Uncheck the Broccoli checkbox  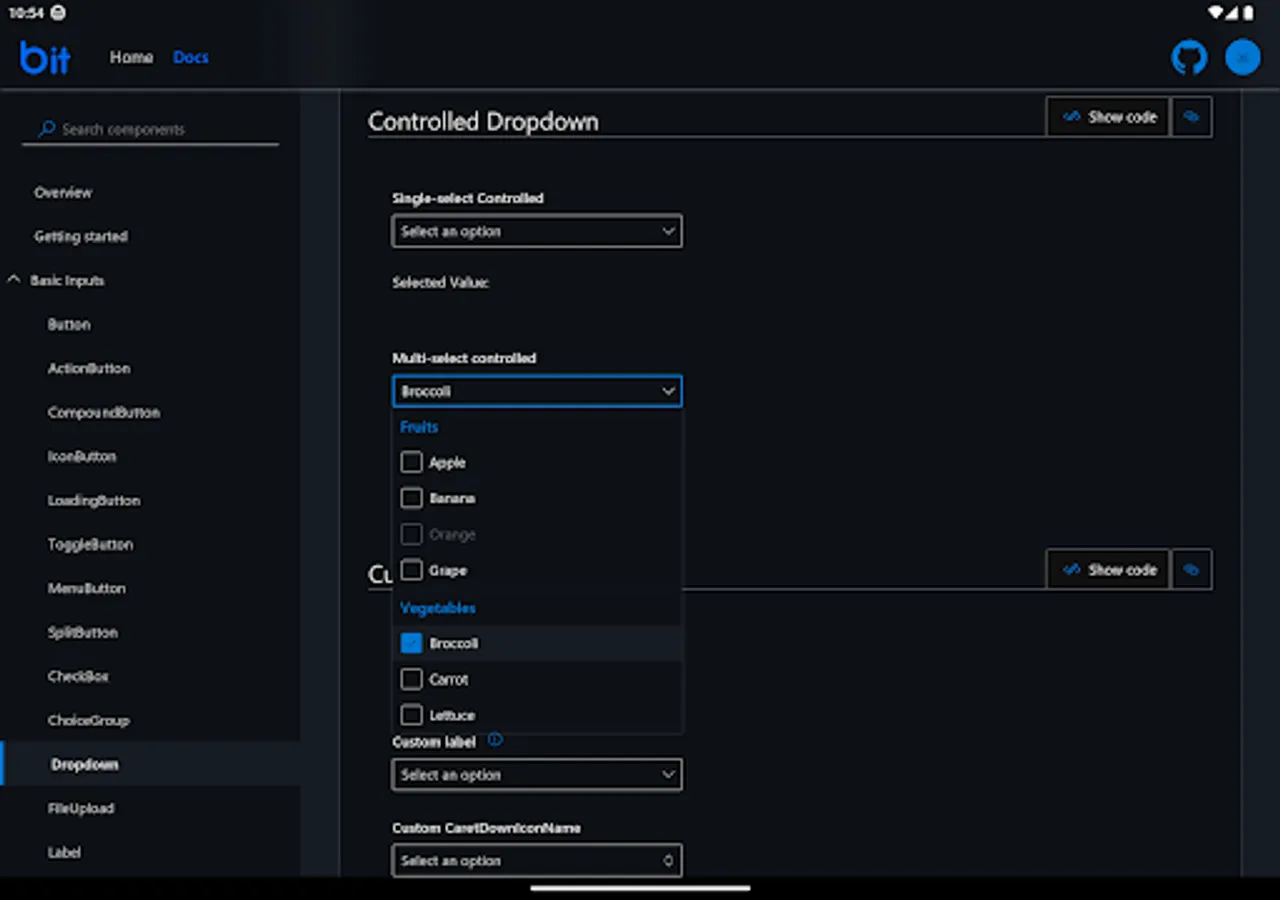tap(411, 643)
